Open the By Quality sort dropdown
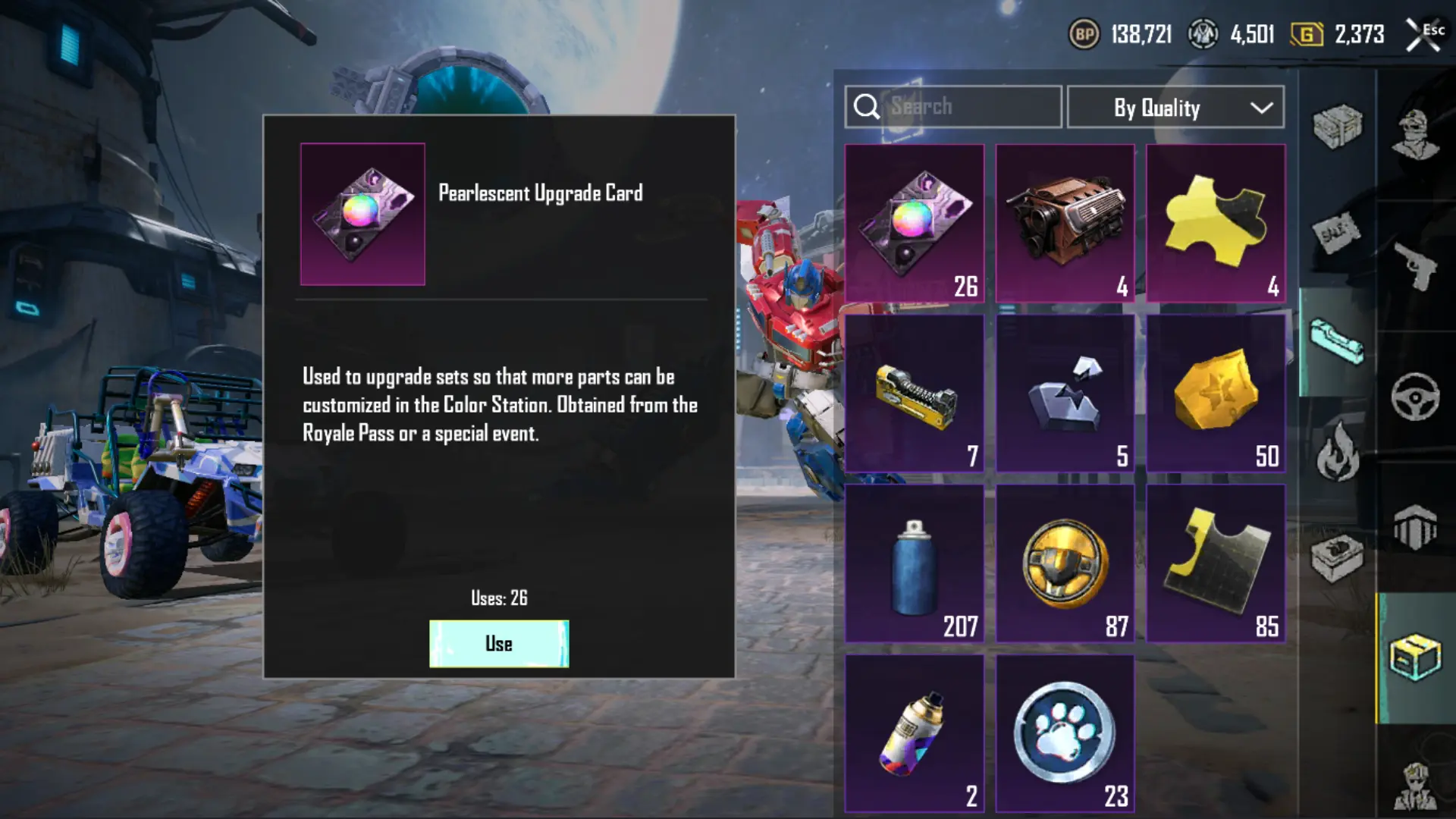The image size is (1456, 819). (1175, 108)
